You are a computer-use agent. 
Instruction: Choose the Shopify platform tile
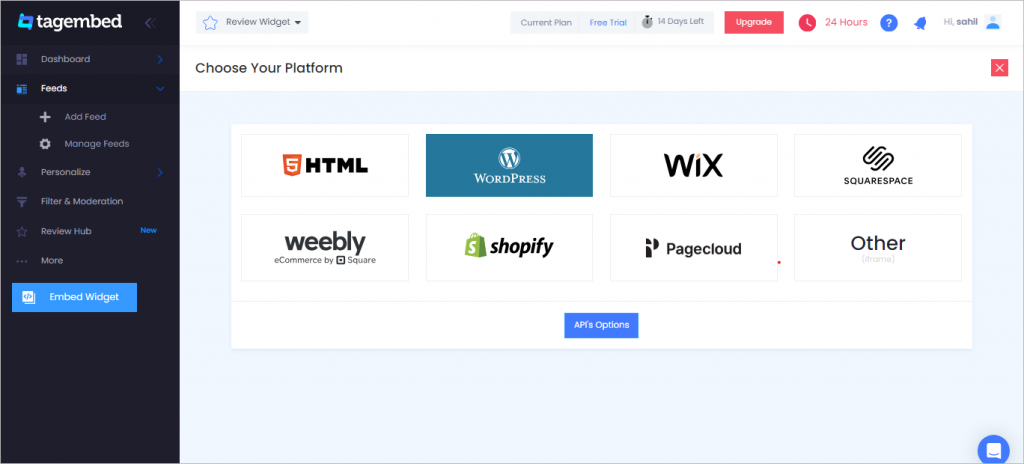pos(509,248)
